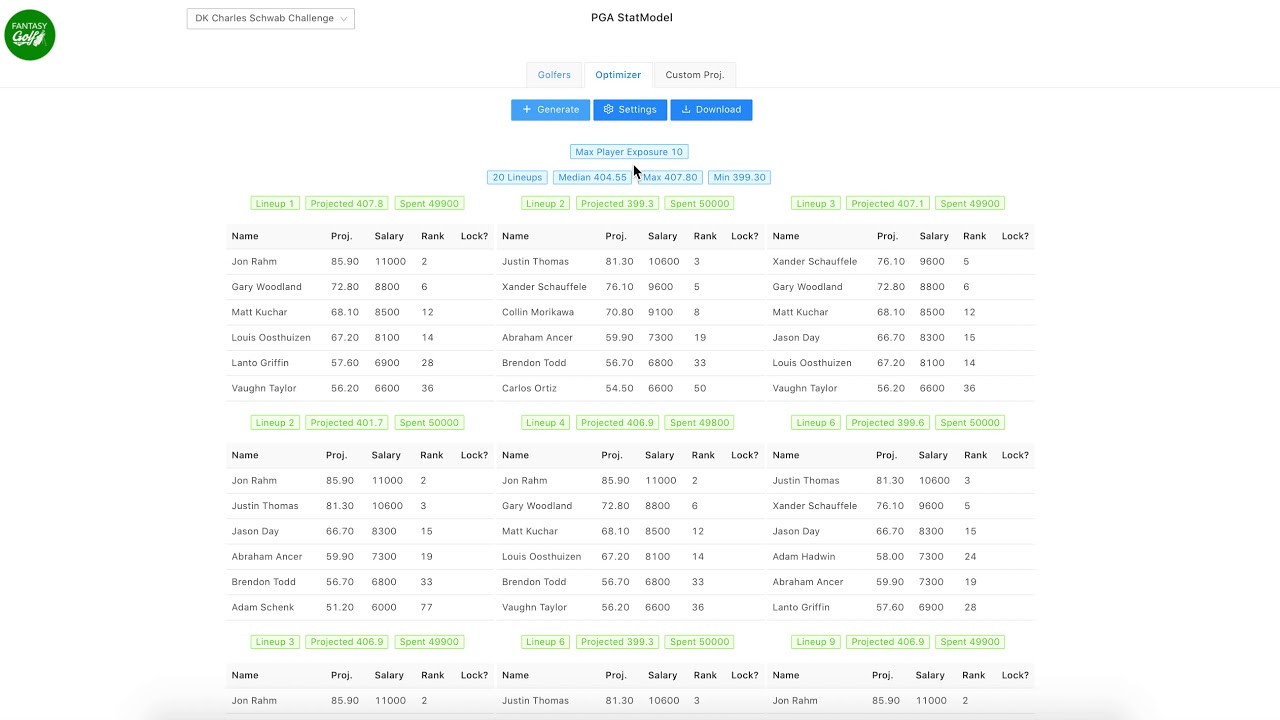
Task: Click the 58.00 projection value
Action: (x=890, y=556)
